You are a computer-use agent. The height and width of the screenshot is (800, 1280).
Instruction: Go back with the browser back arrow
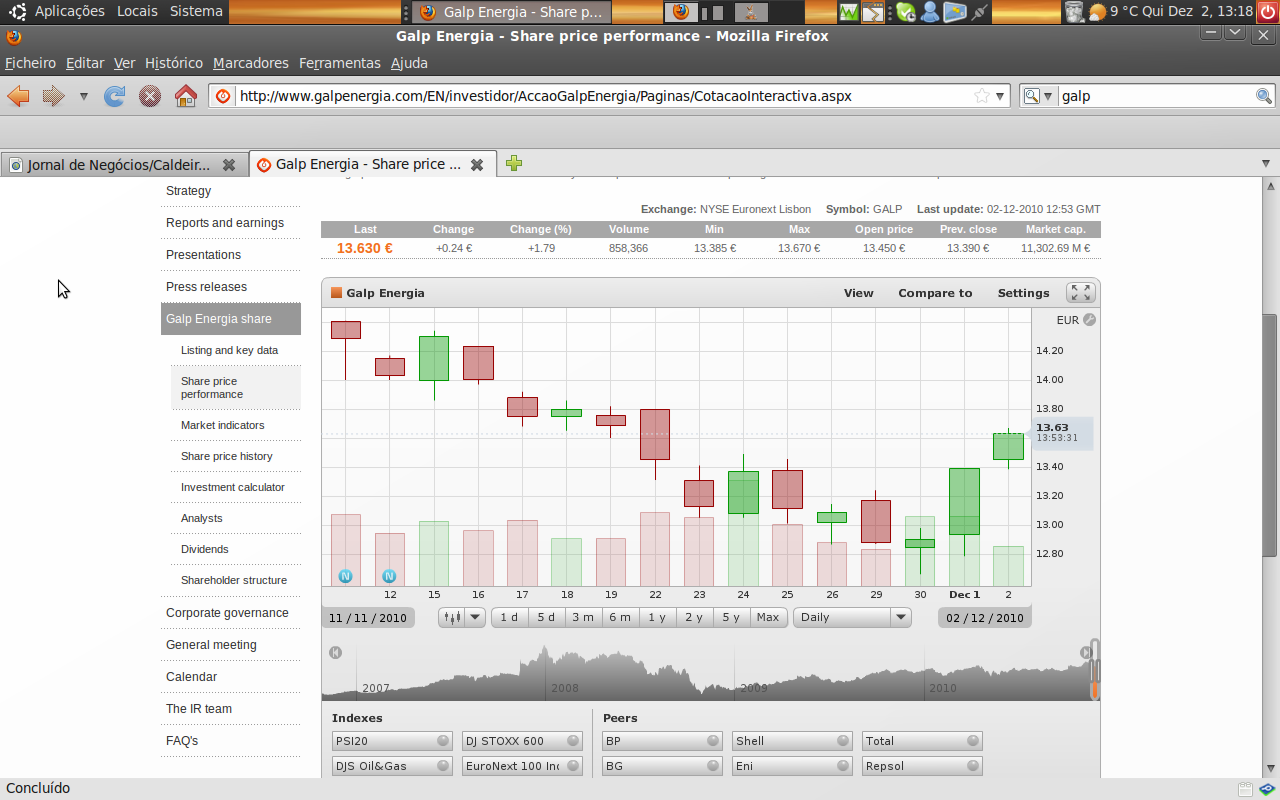click(18, 96)
